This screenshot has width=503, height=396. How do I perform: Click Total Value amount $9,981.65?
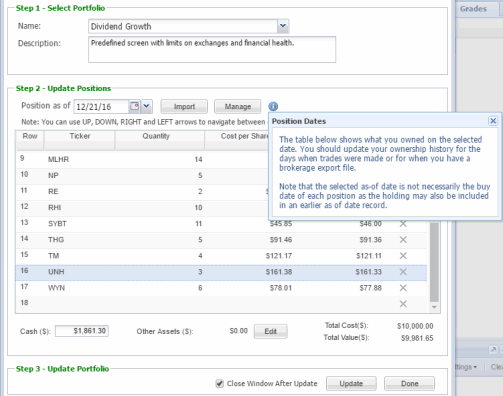(417, 338)
